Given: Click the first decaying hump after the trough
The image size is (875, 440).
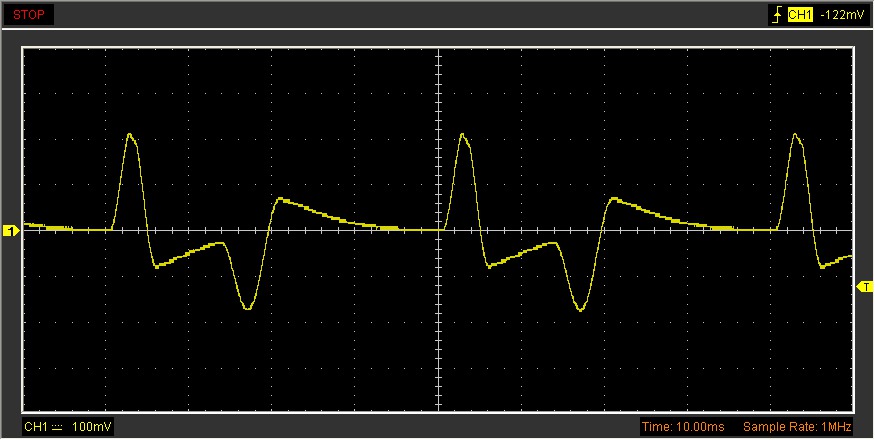Looking at the screenshot, I should click(x=281, y=199).
